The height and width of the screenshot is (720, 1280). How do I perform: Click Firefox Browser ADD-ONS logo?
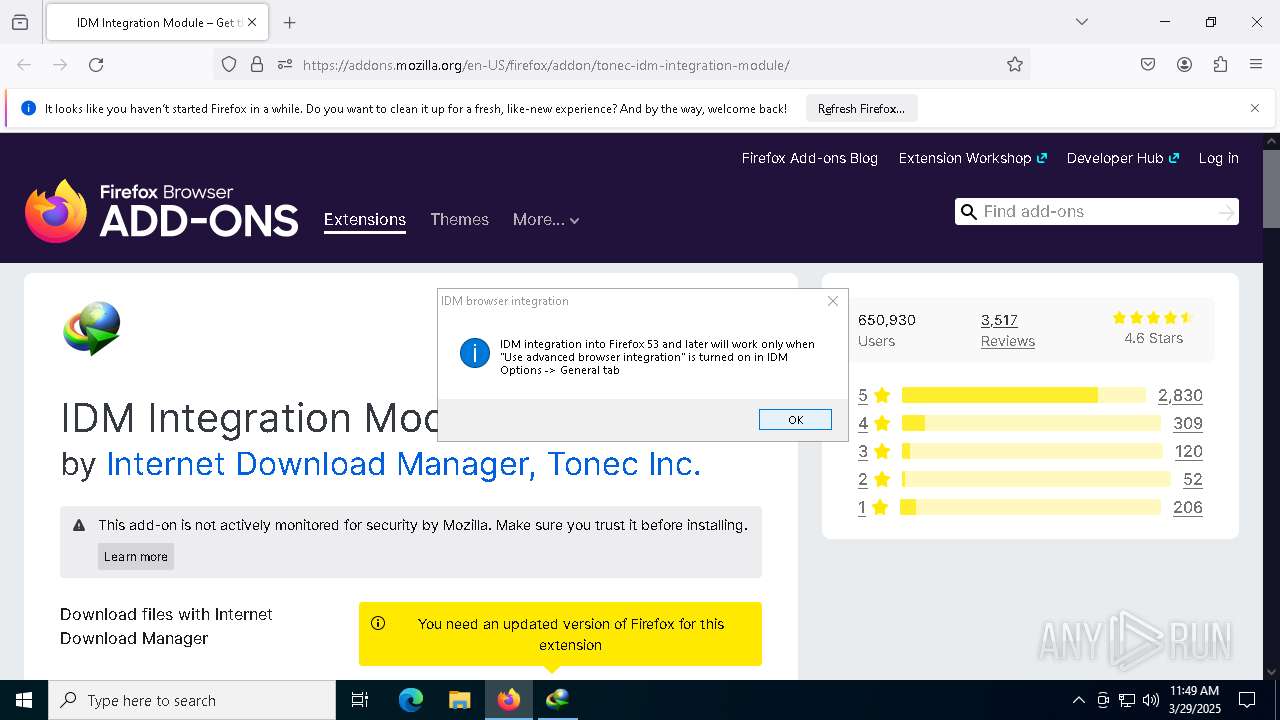(162, 211)
